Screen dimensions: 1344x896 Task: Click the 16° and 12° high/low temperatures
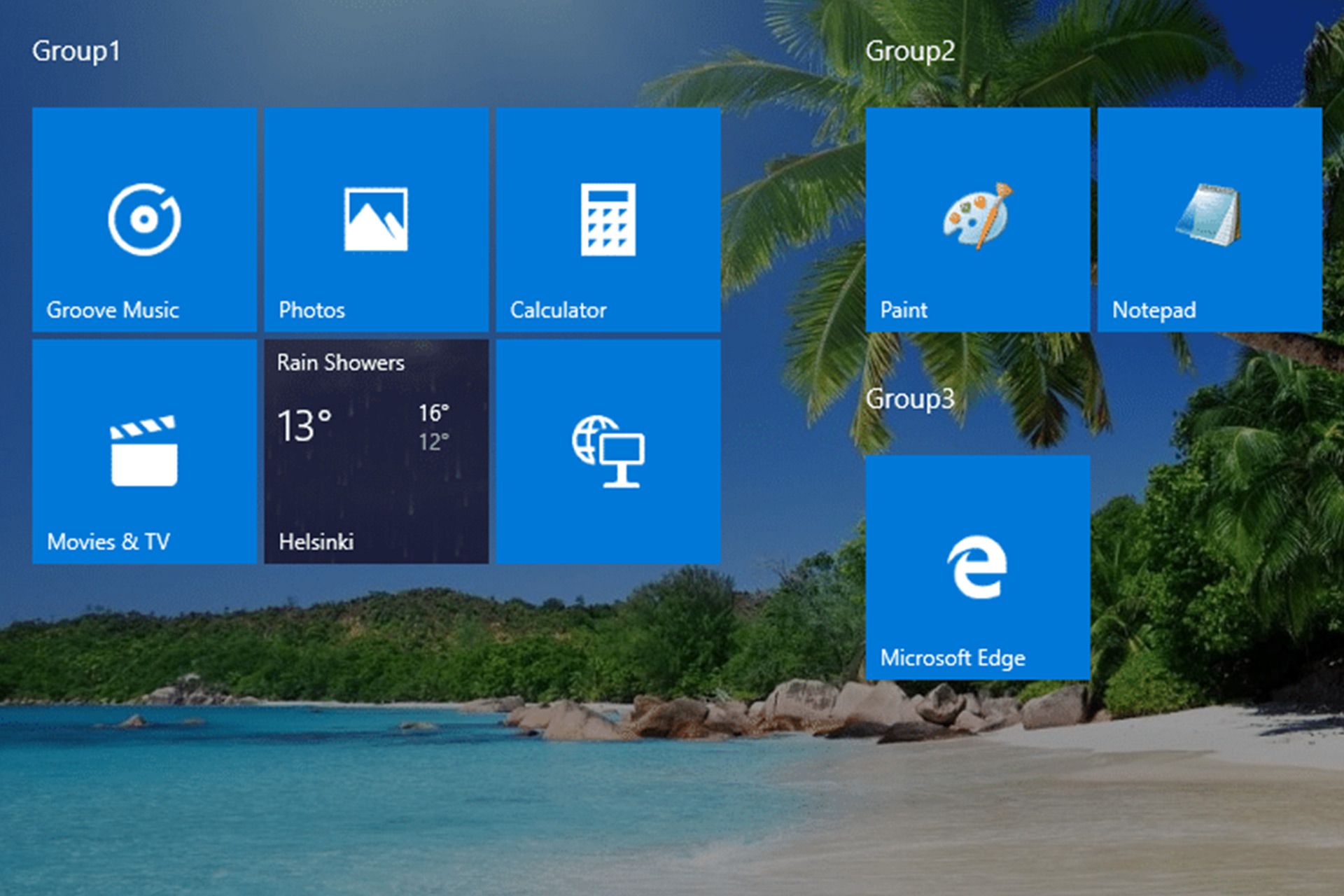[x=433, y=427]
